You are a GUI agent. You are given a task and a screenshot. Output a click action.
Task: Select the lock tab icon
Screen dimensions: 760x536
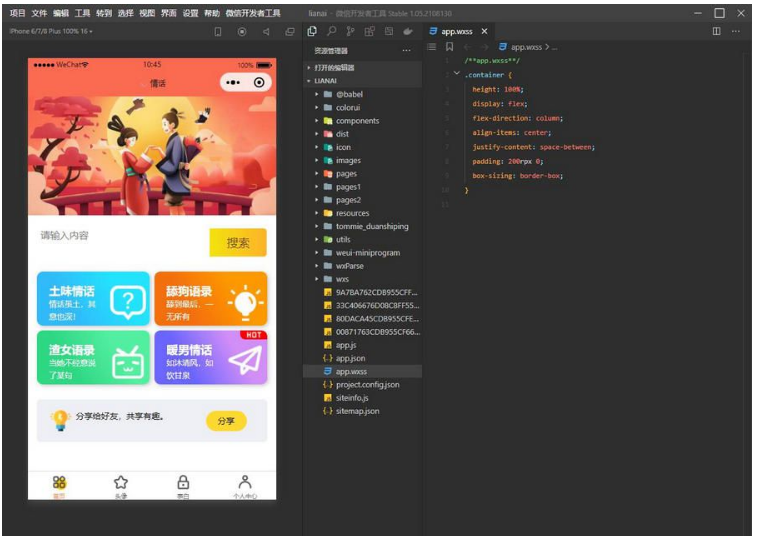[x=183, y=483]
